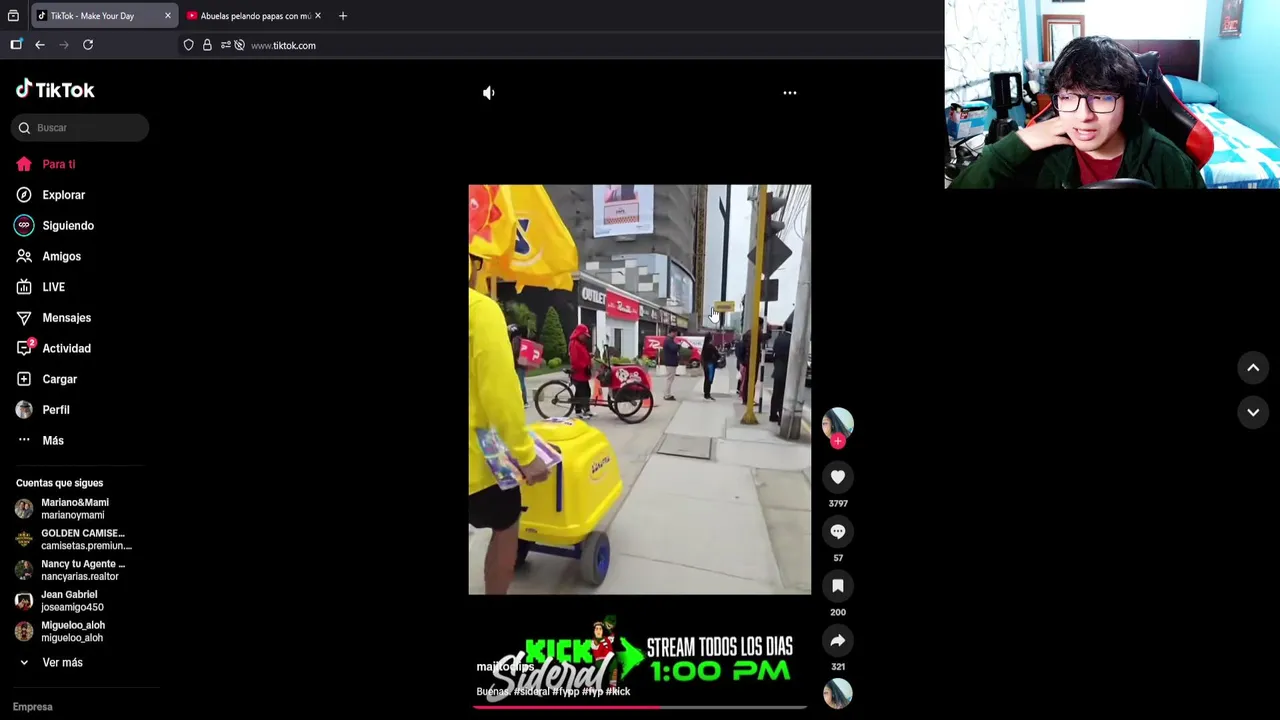Close the Abuelas pelando papas tab
Screen dimensions: 1280x720
(318, 16)
